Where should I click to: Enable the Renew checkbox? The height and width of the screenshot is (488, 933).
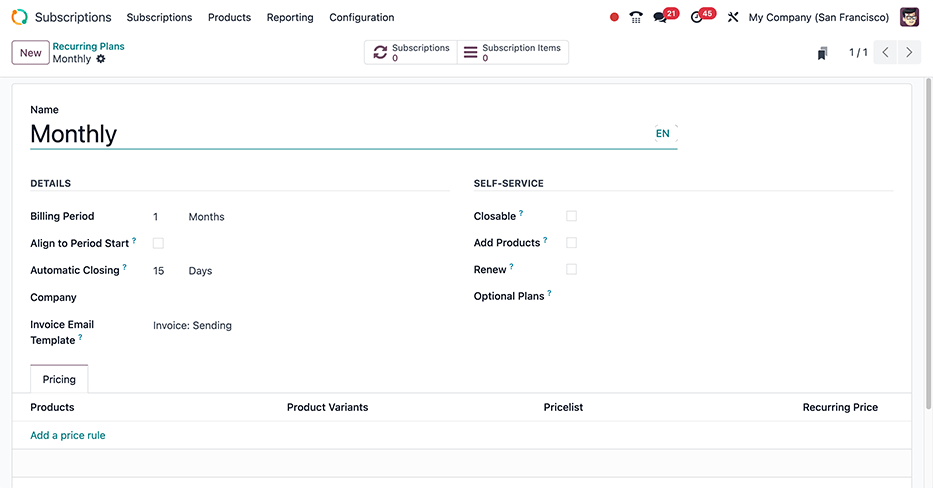[571, 270]
